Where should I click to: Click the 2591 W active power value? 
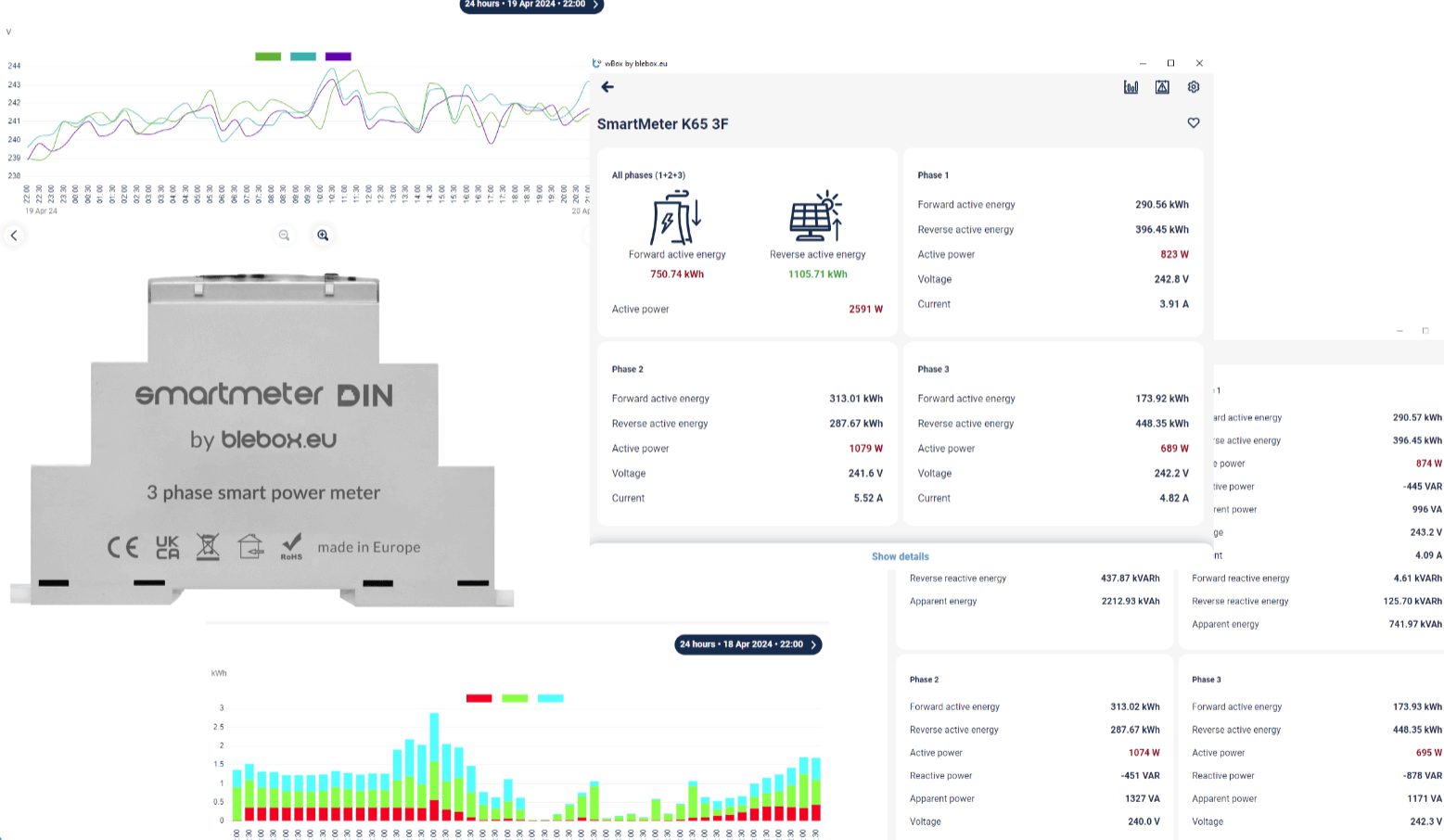[865, 310]
